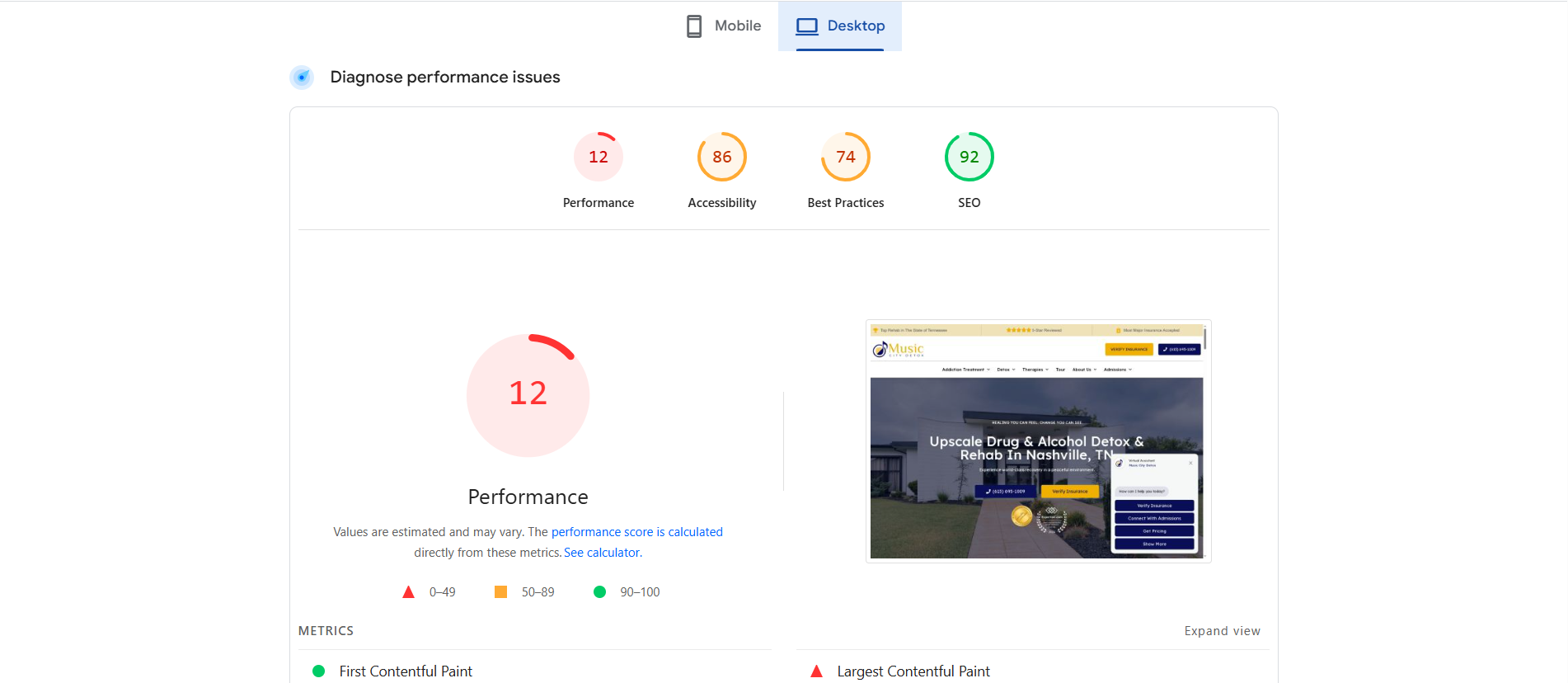
Task: Switch to the Mobile tab
Action: [x=724, y=26]
